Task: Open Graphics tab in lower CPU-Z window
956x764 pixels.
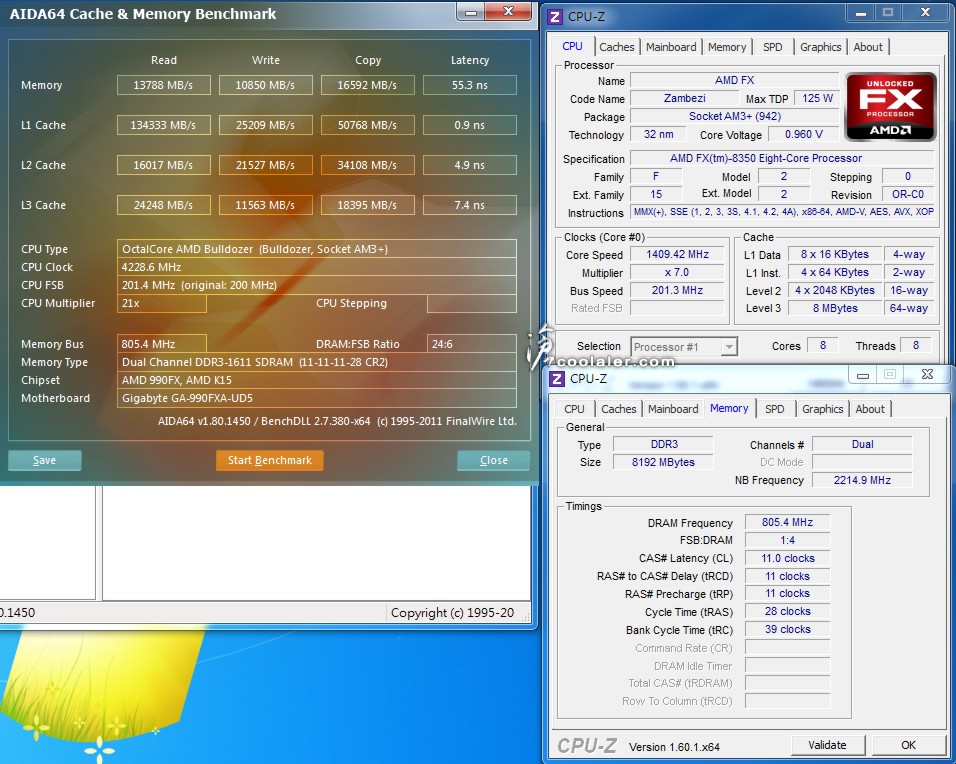Action: coord(822,409)
